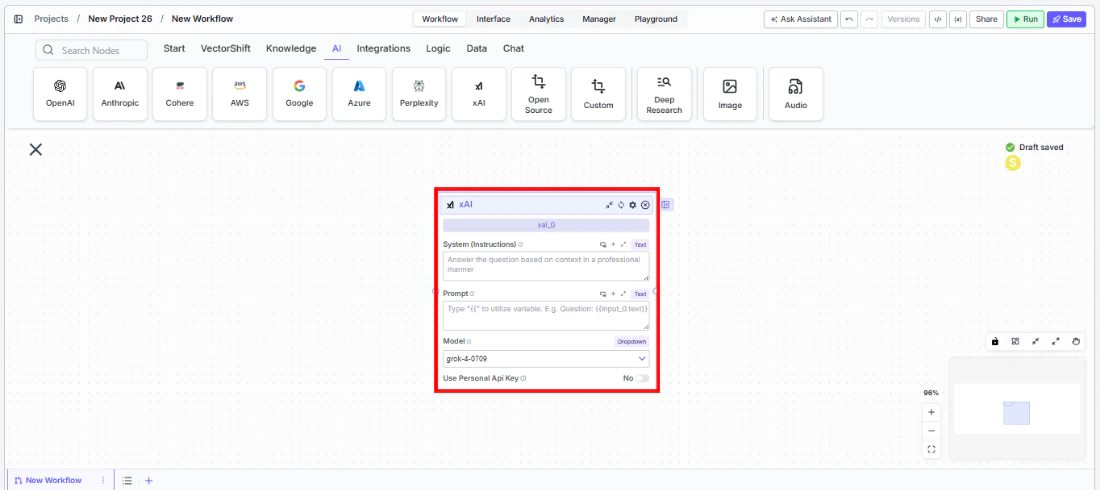Open the Versions button
This screenshot has width=1100, height=490.
pyautogui.click(x=904, y=19)
